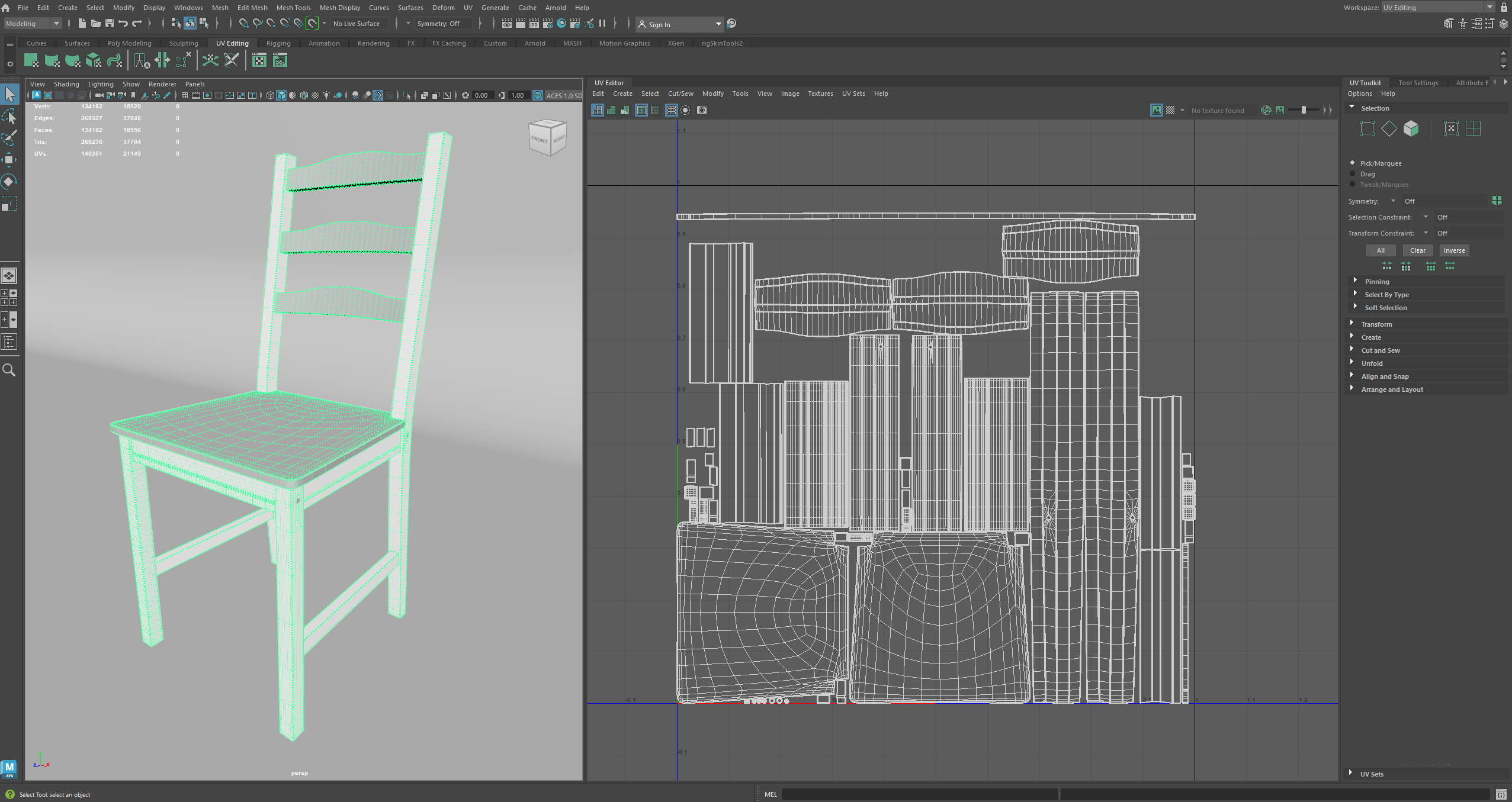Click the Save scene floppy icon
The width and height of the screenshot is (1512, 802).
[110, 24]
